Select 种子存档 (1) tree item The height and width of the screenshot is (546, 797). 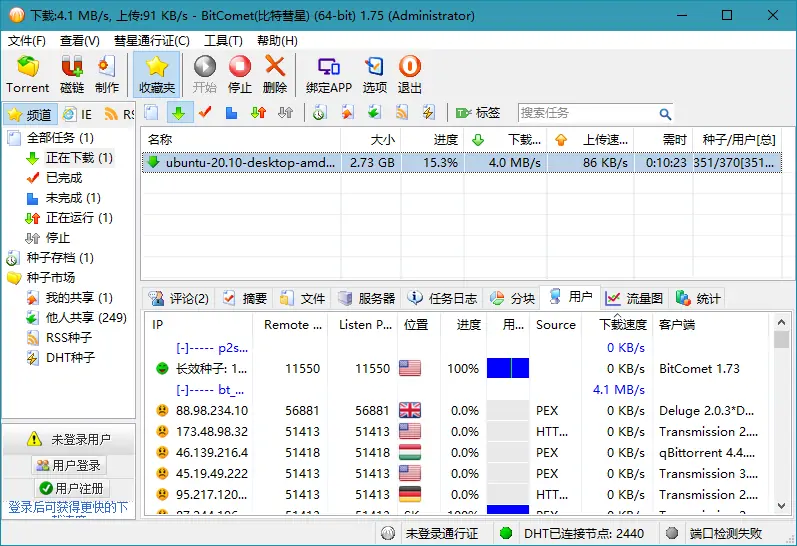[x=60, y=258]
